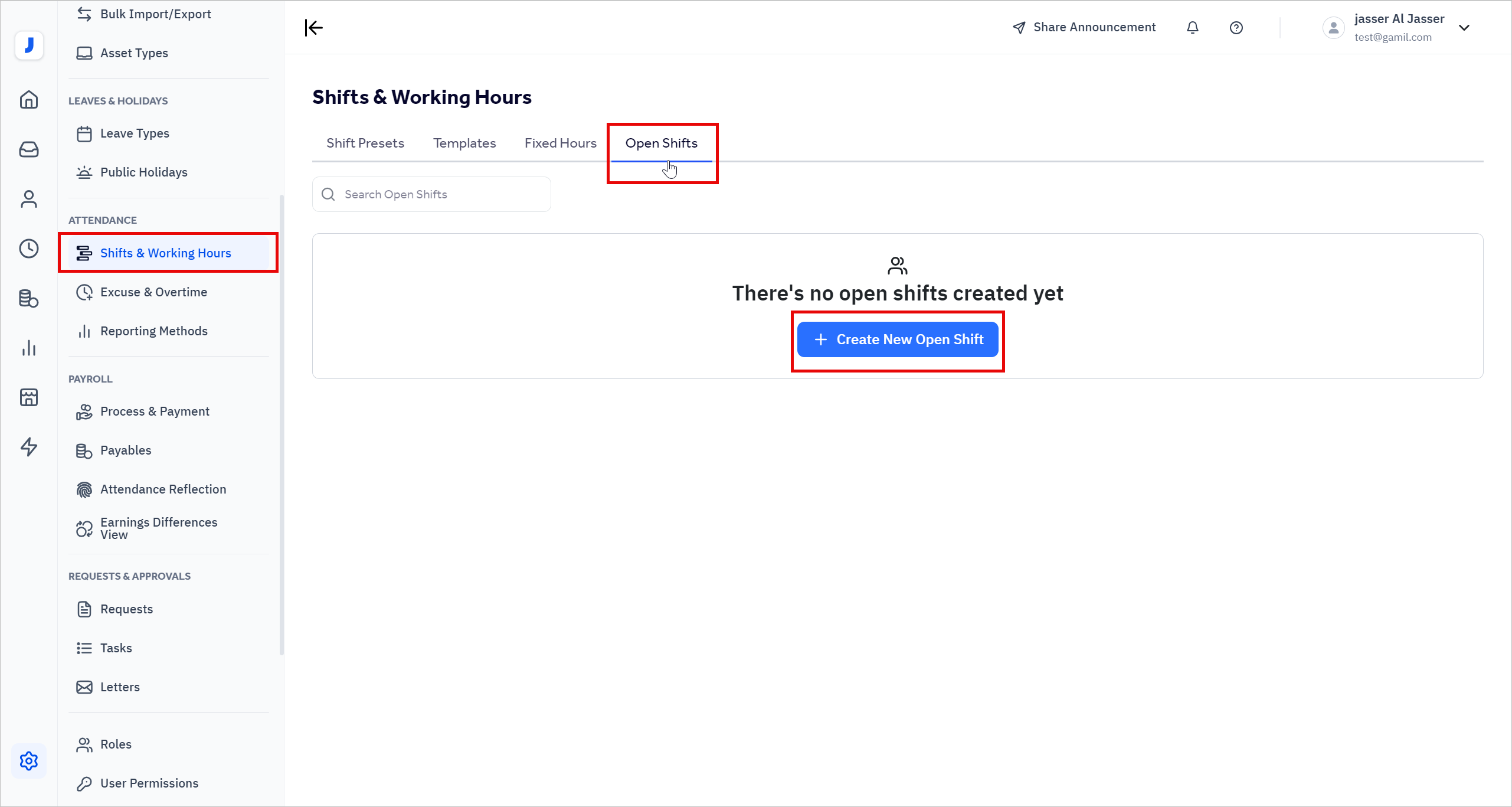Select the Marketplace storefront icon

click(28, 397)
